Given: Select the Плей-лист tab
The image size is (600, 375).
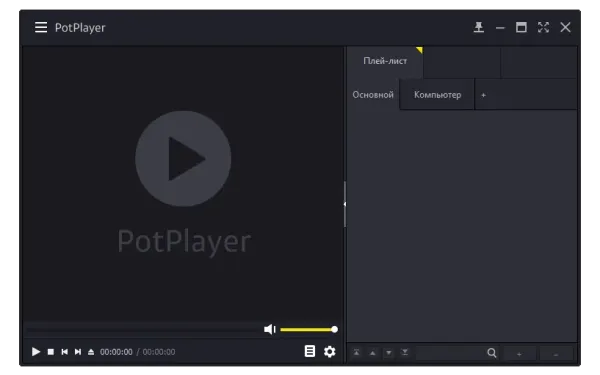Looking at the screenshot, I should pos(385,61).
